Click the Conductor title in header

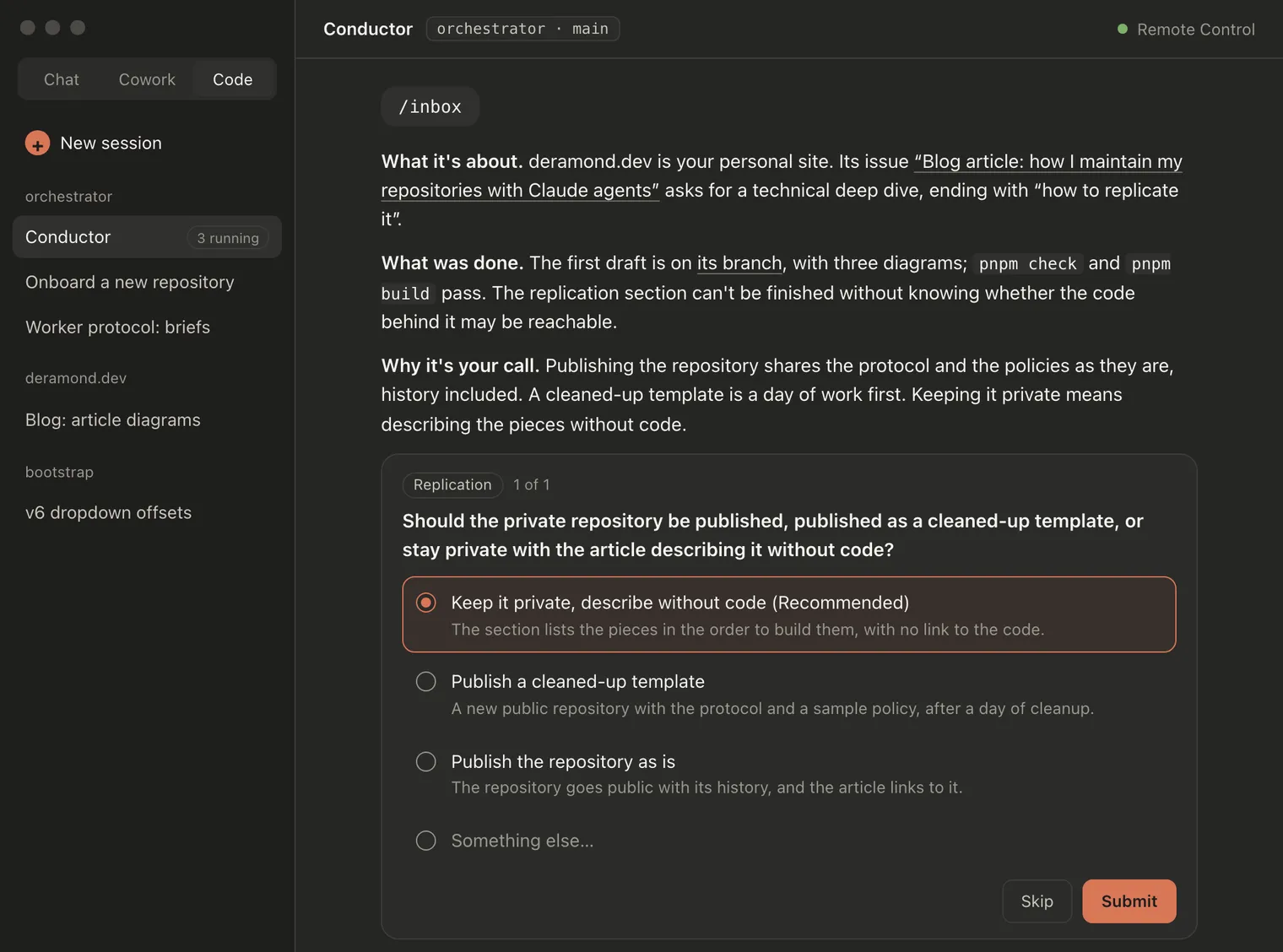click(x=368, y=29)
